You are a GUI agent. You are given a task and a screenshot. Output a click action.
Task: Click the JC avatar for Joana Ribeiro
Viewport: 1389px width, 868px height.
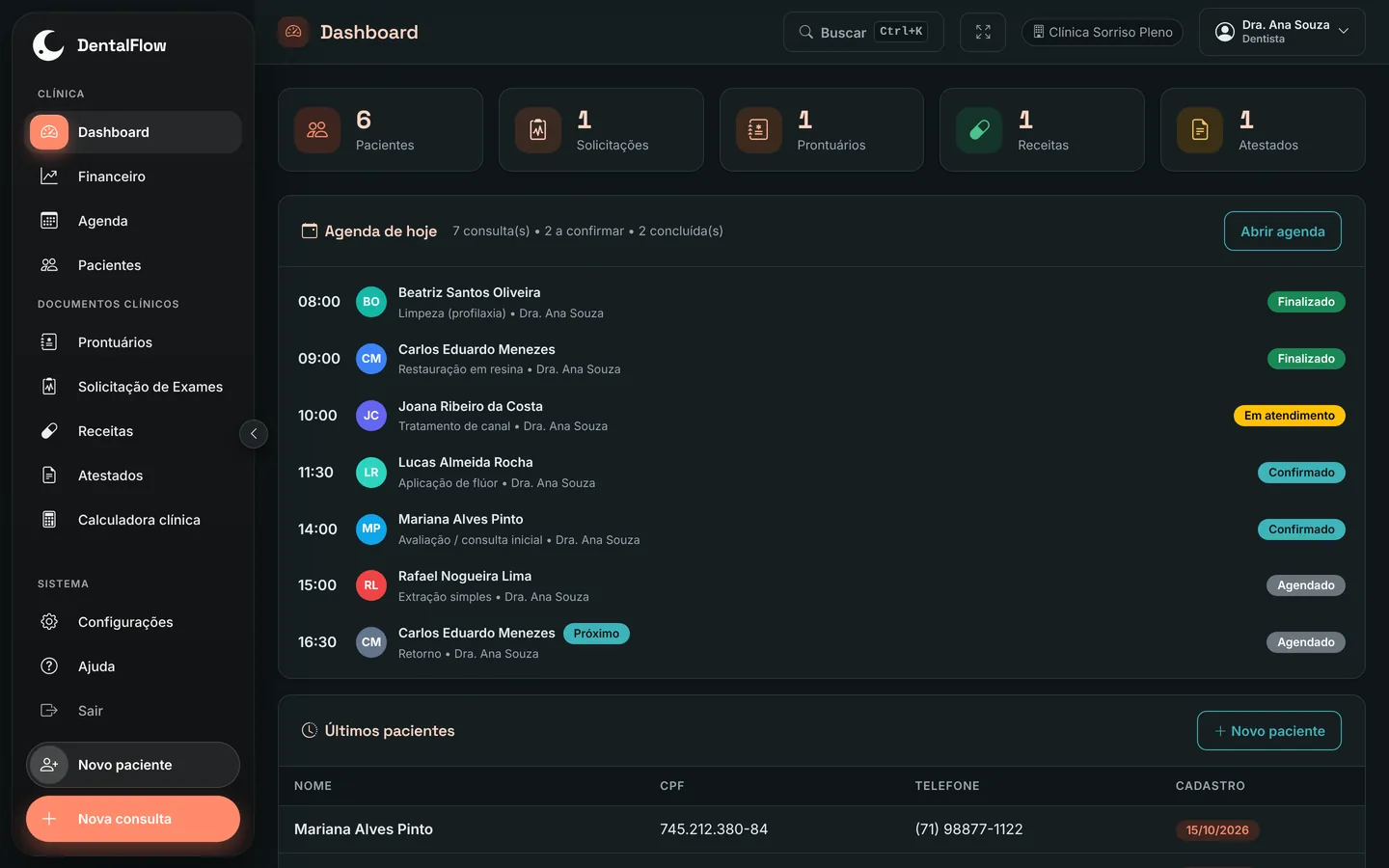pyautogui.click(x=371, y=416)
